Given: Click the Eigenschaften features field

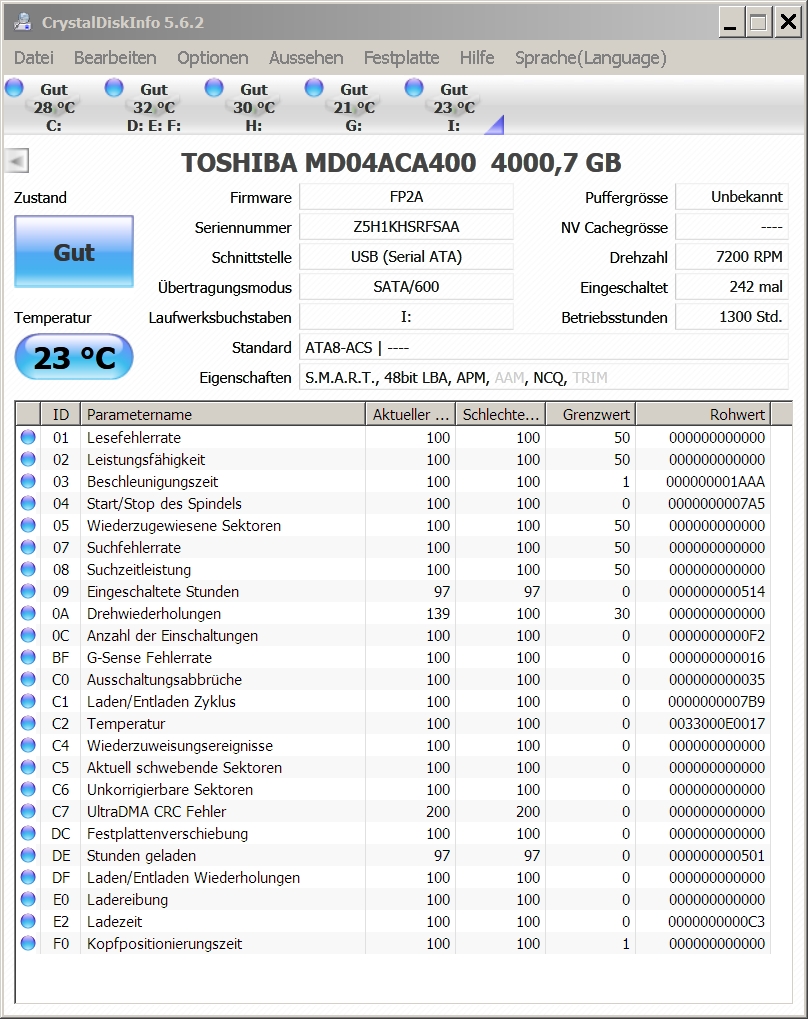Looking at the screenshot, I should [543, 378].
